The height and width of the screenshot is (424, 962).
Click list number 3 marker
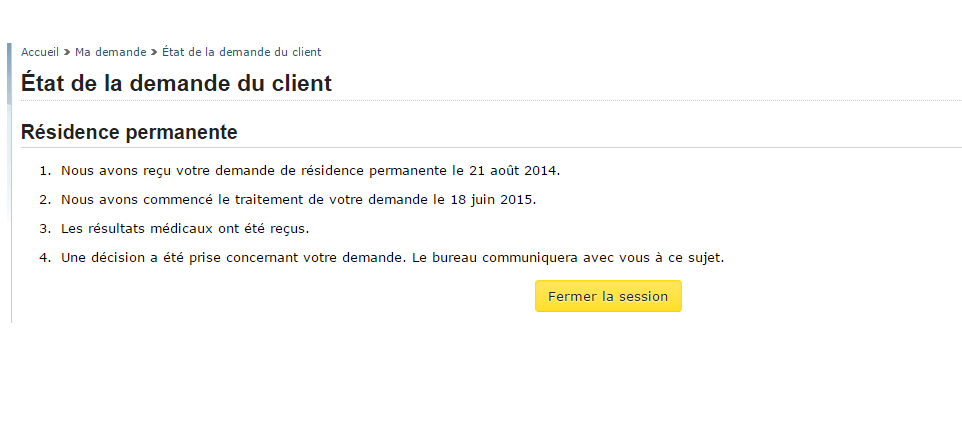[44, 228]
